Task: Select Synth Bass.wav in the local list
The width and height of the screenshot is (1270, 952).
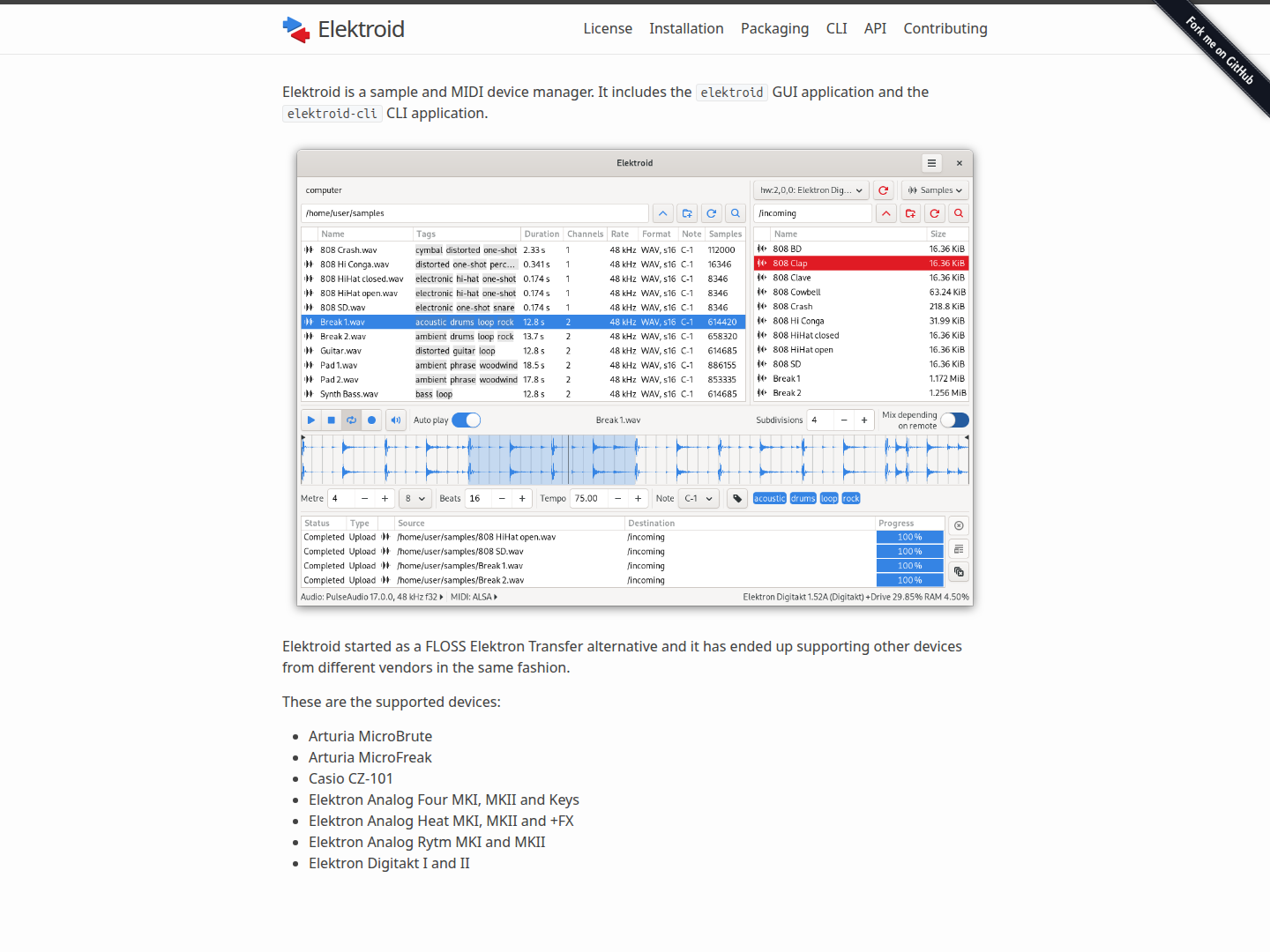Action: click(x=523, y=394)
